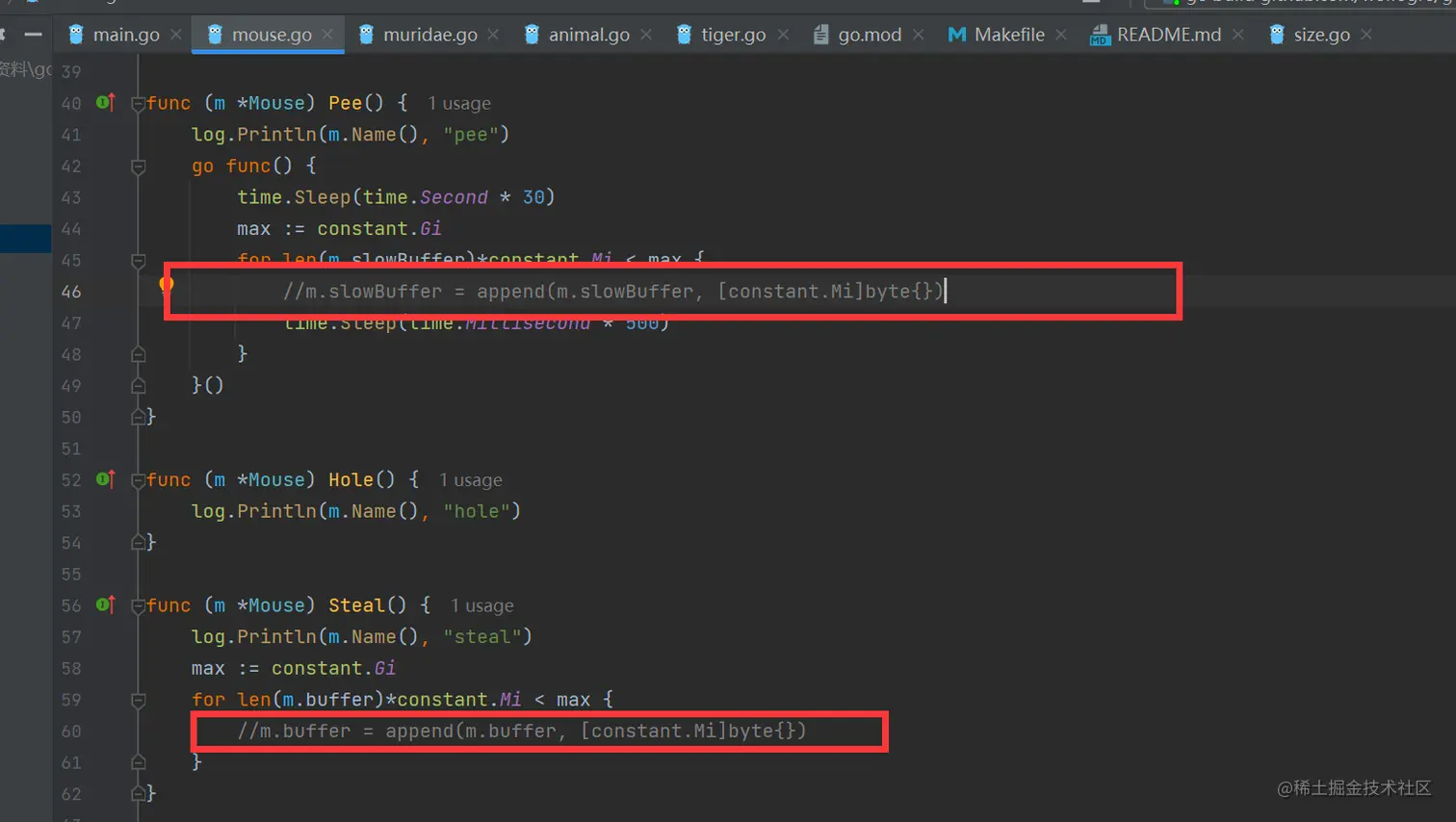Click fold end marker on line 48
Image resolution: width=1456 pixels, height=822 pixels.
point(138,354)
